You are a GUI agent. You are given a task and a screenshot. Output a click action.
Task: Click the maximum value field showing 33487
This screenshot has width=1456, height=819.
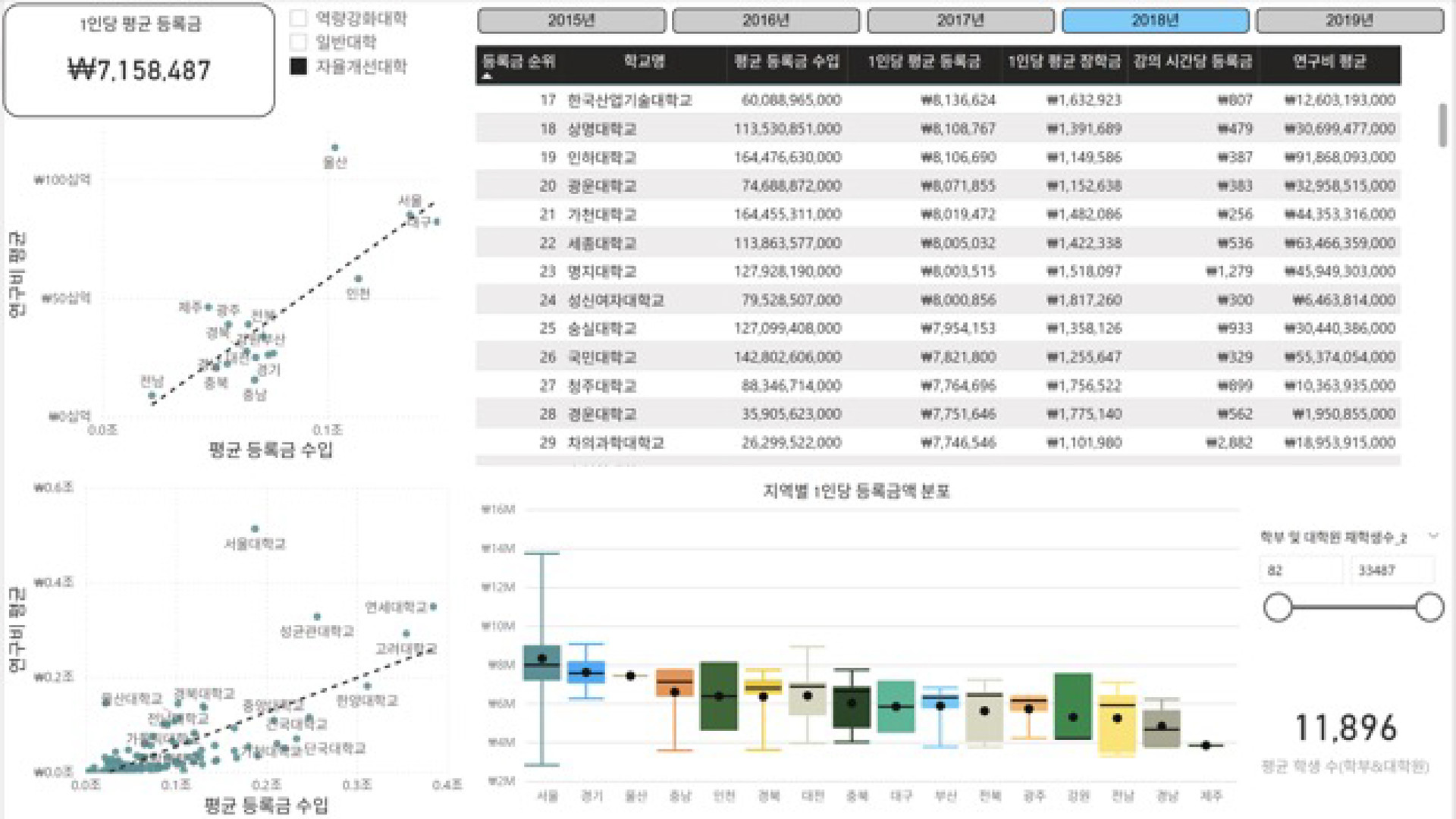[x=1392, y=570]
